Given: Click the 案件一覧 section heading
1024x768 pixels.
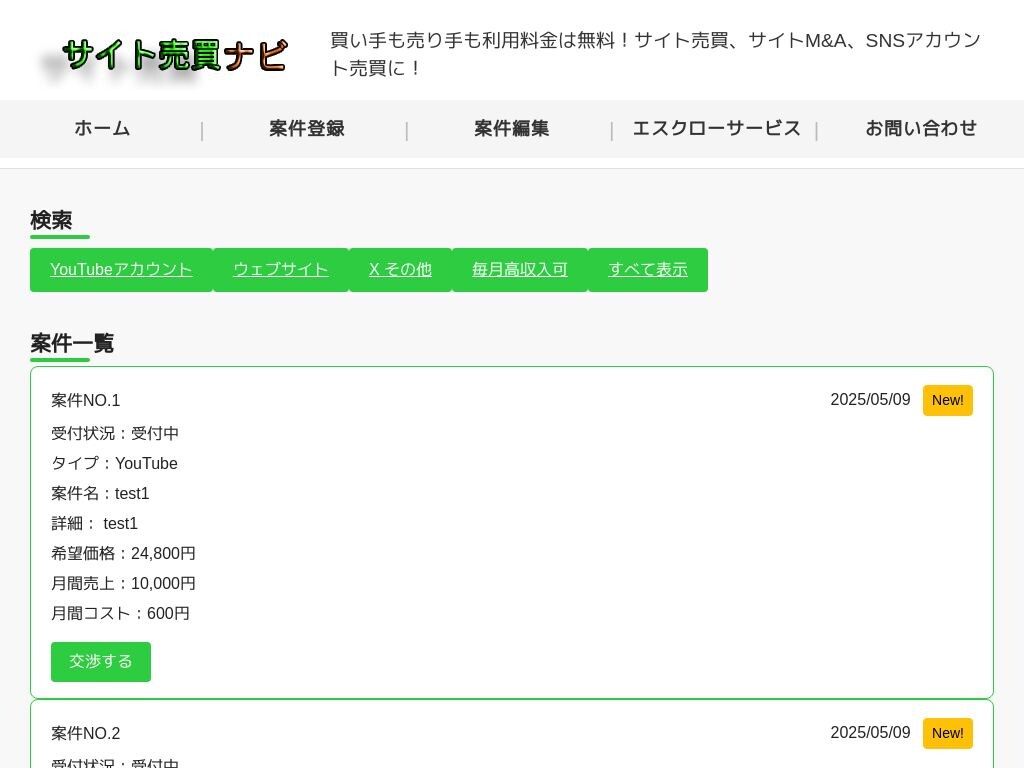Looking at the screenshot, I should click(72, 344).
